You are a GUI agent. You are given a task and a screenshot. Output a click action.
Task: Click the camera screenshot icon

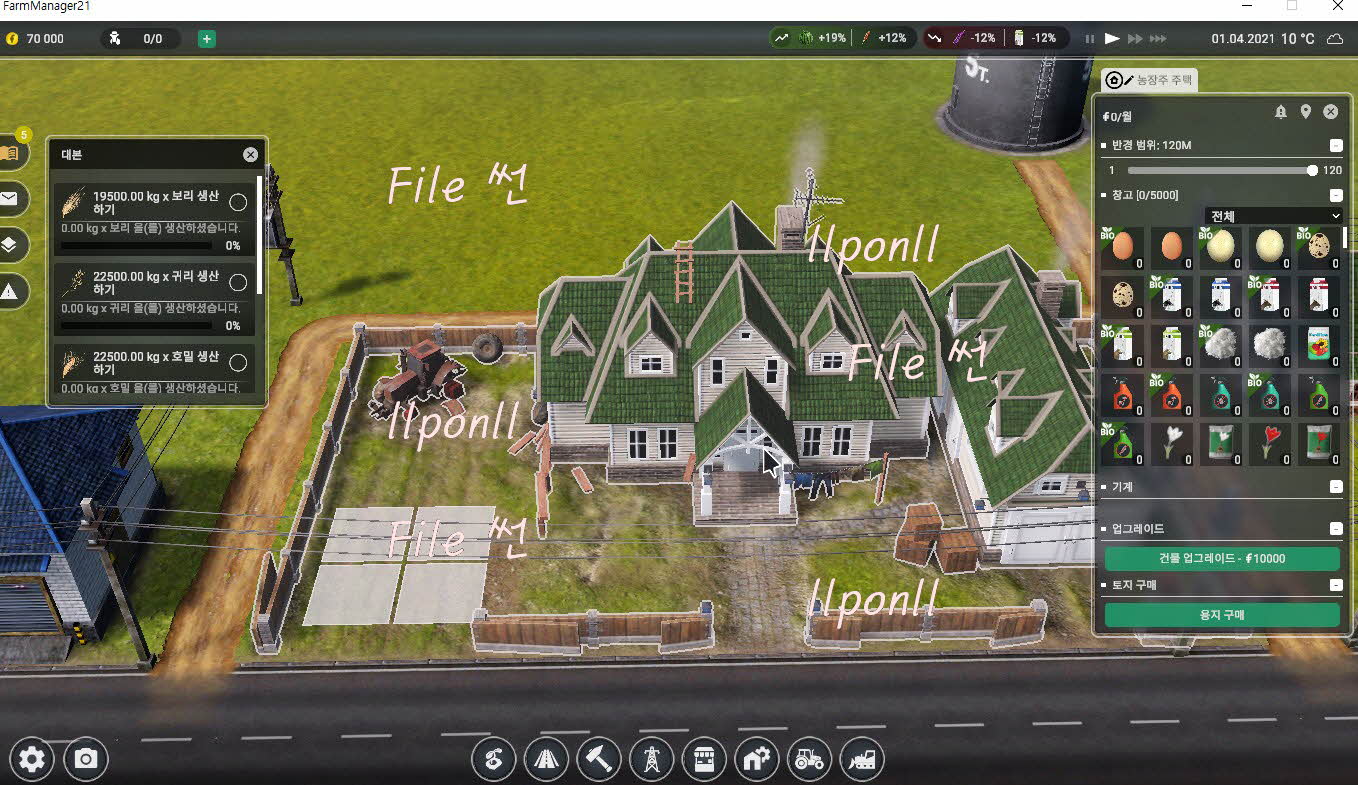pyautogui.click(x=86, y=760)
